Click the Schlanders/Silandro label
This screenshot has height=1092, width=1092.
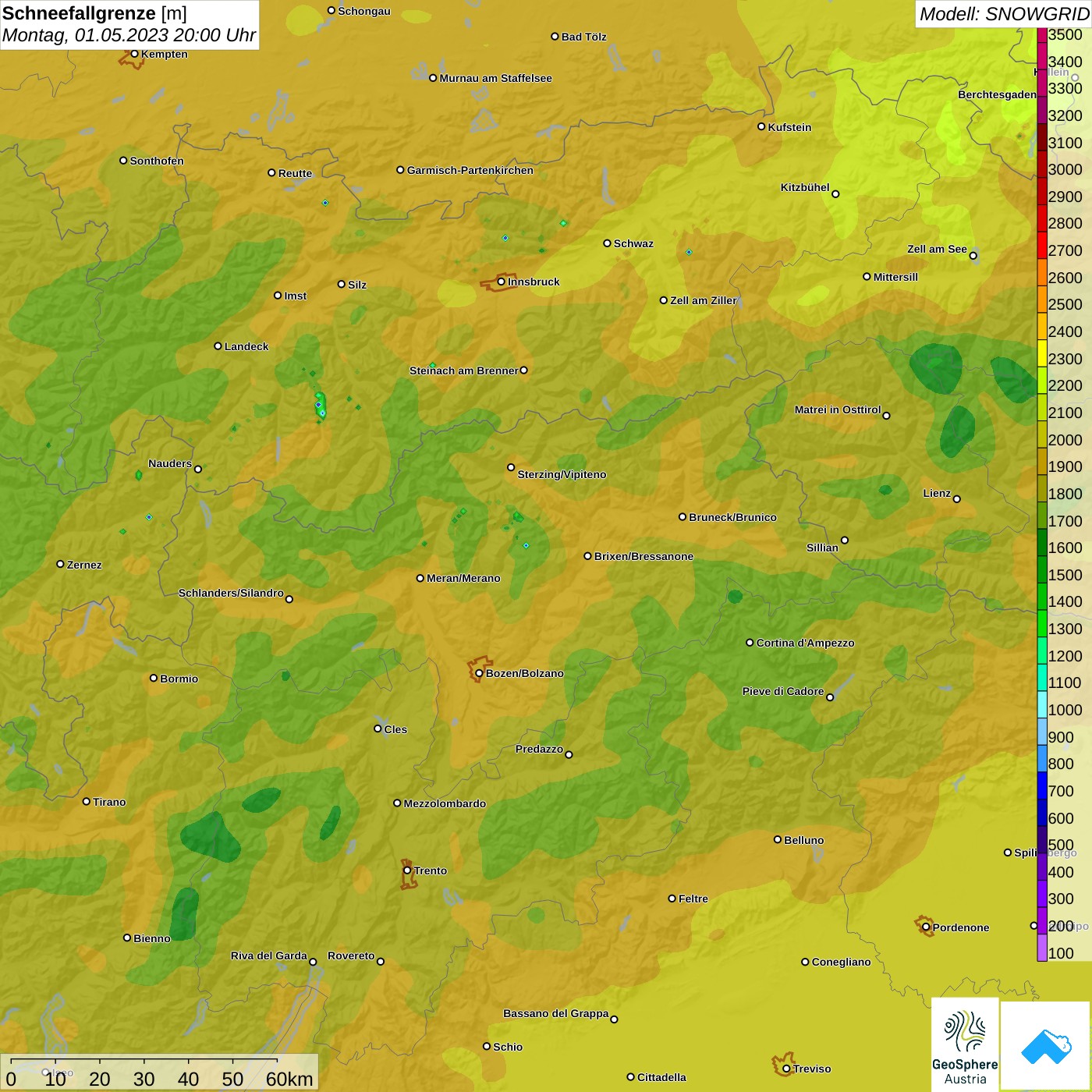pos(231,593)
